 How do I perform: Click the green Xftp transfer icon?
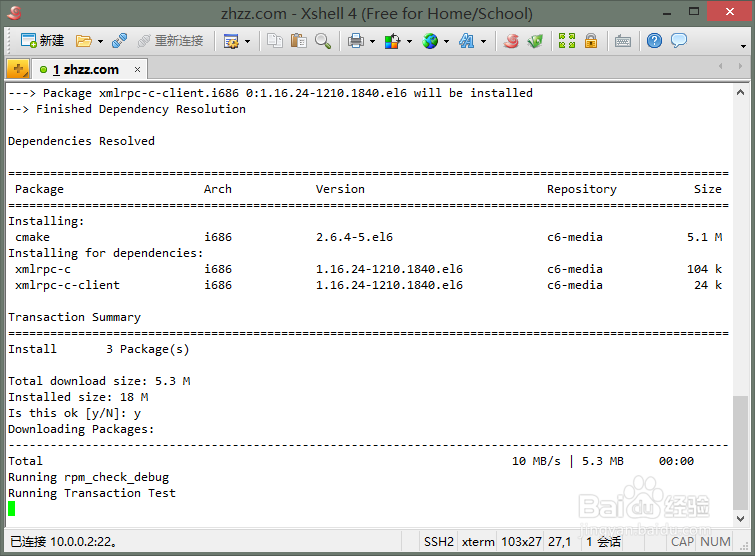point(535,41)
